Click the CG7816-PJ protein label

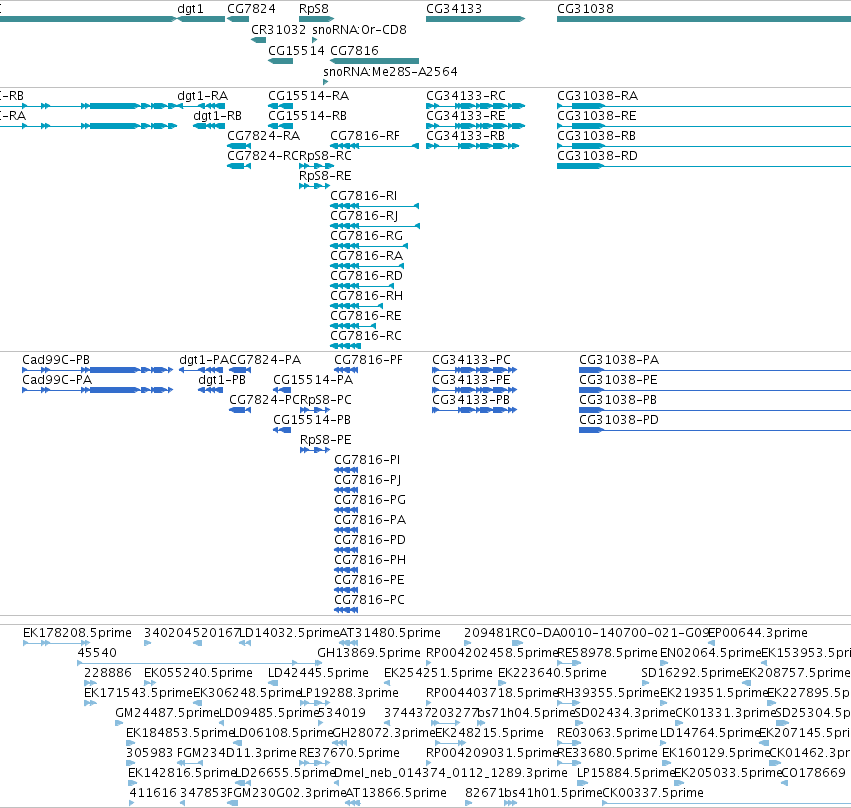(x=368, y=480)
